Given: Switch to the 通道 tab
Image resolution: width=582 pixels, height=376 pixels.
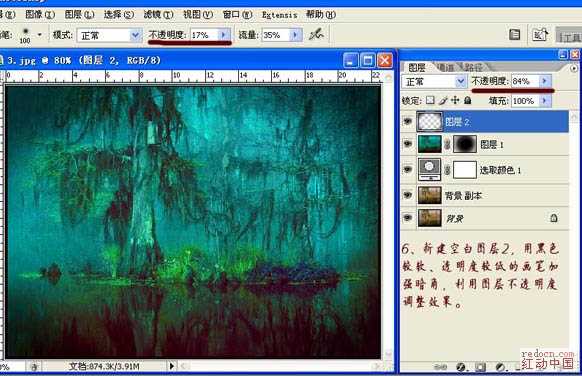Looking at the screenshot, I should tap(446, 68).
